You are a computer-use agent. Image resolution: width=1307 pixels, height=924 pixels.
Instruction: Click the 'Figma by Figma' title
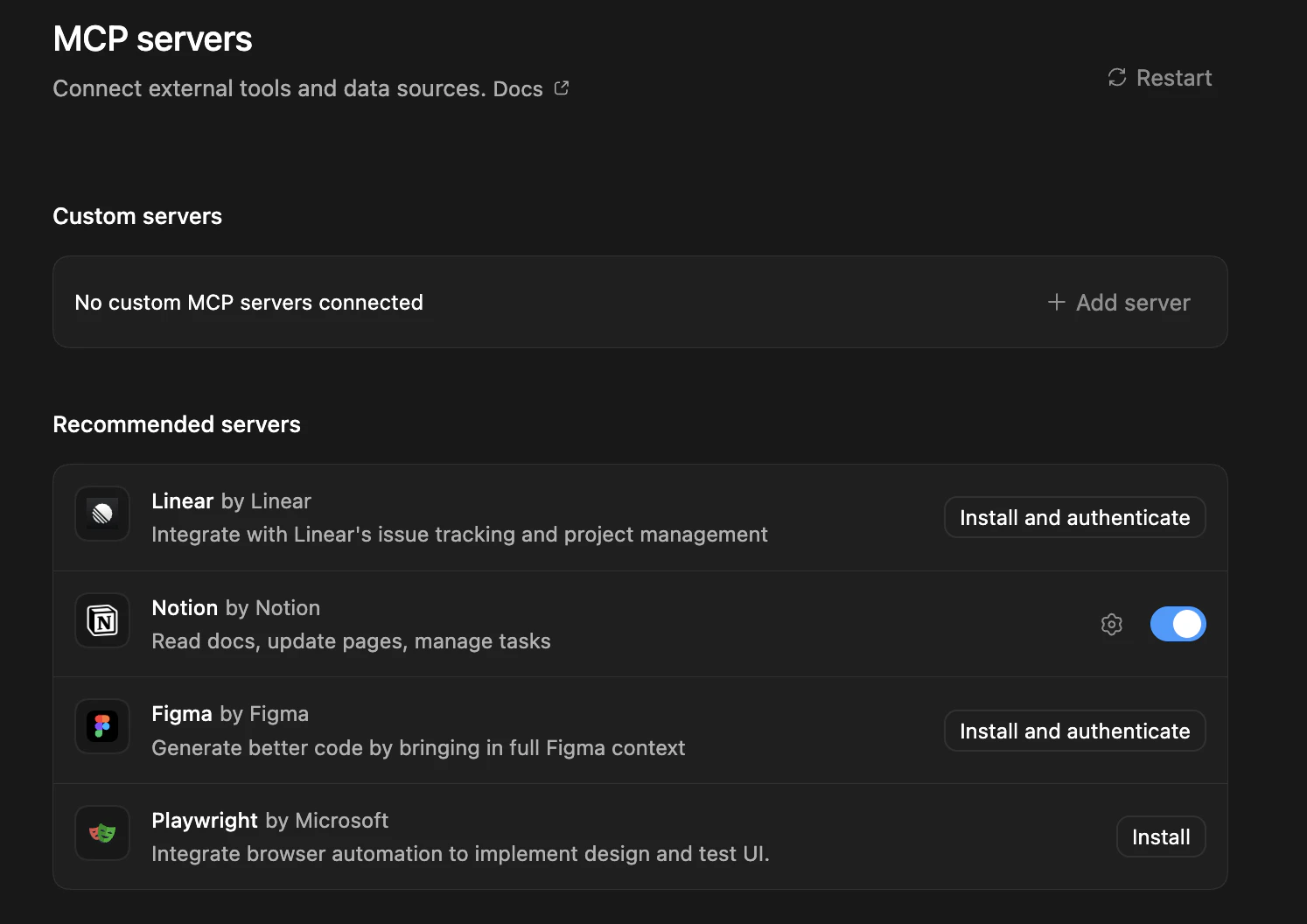[230, 714]
